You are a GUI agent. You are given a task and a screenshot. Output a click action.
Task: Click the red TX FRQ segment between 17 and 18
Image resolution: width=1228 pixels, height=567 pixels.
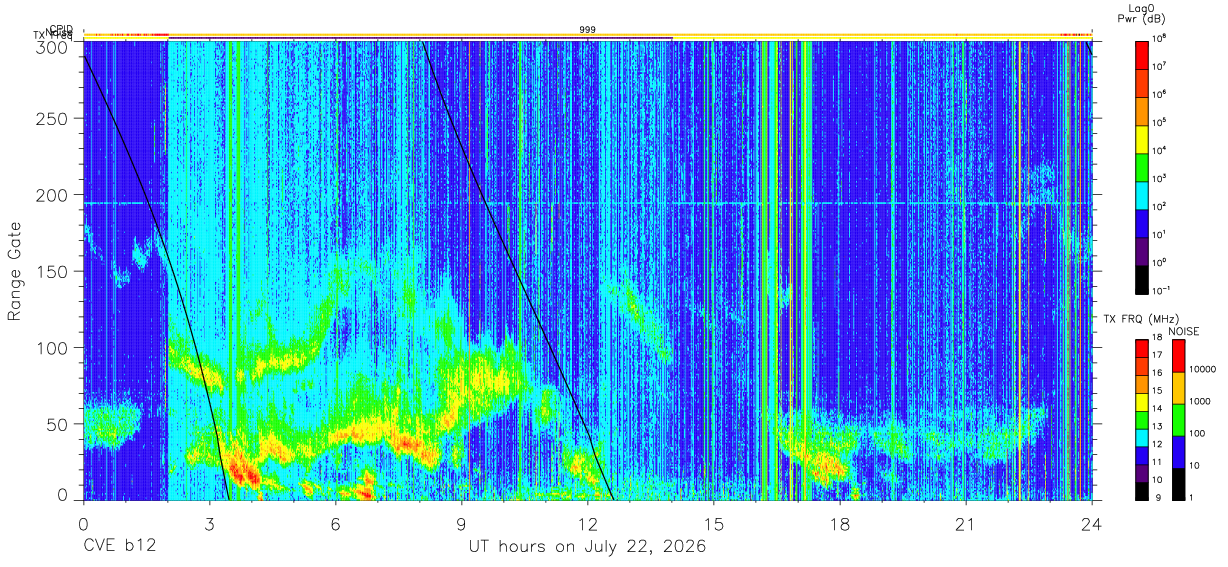pyautogui.click(x=1141, y=348)
